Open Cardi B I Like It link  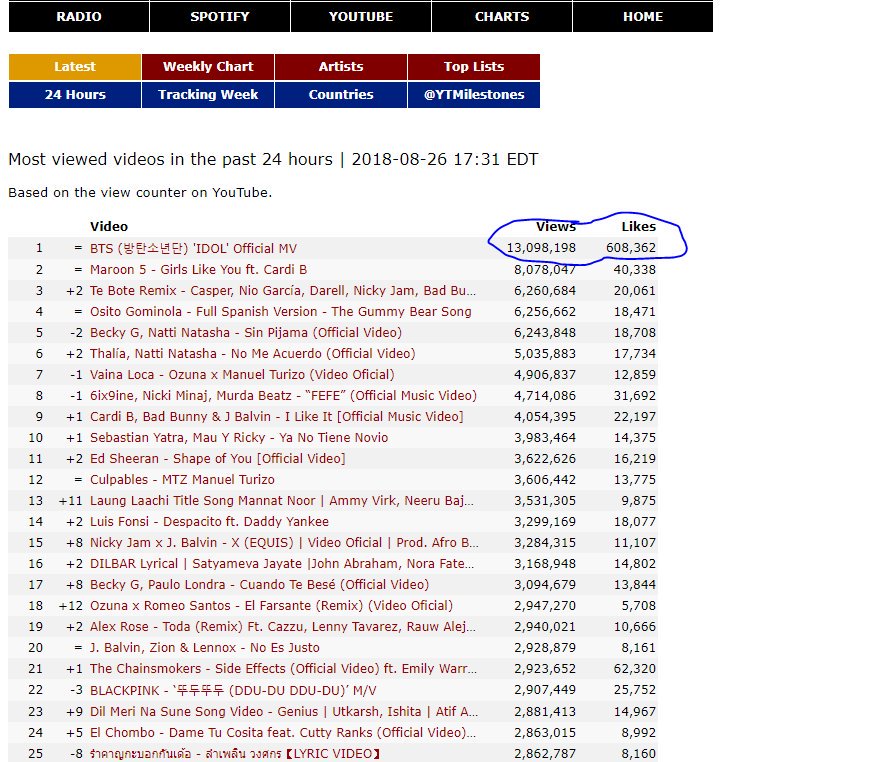276,417
